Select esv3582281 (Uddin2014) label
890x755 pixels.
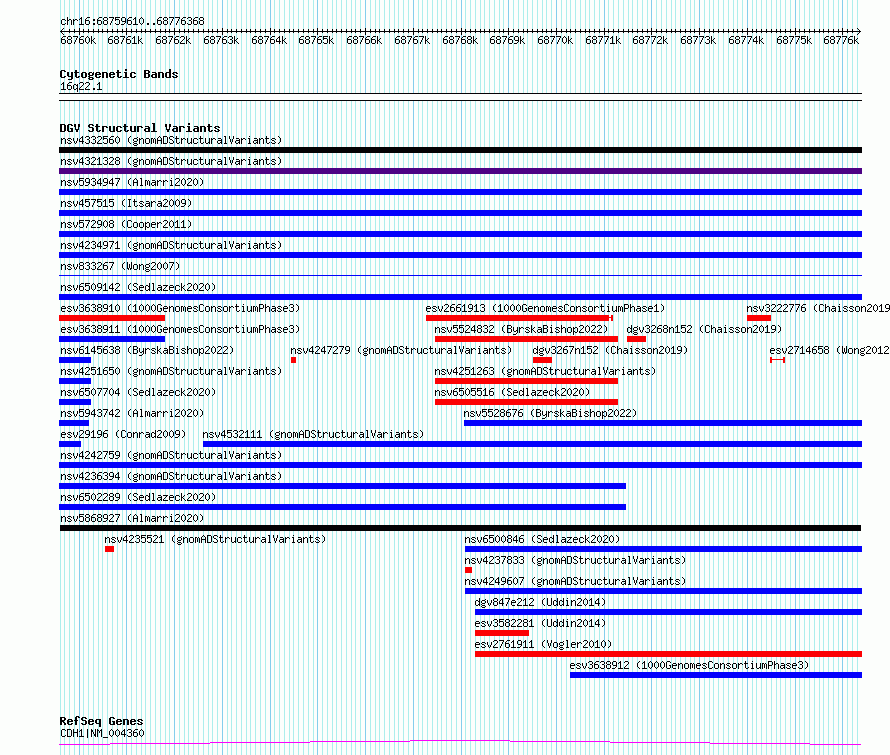pos(540,623)
